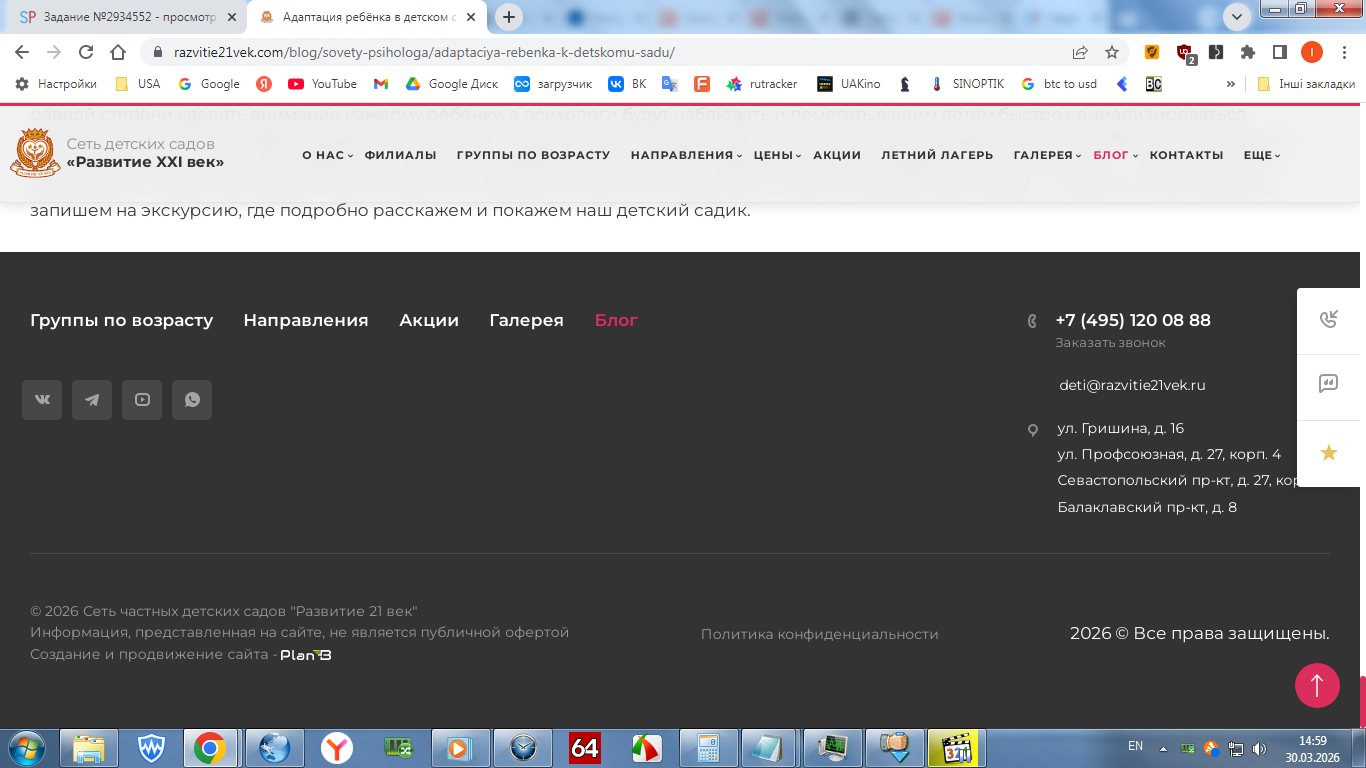Click the share page icon in address bar
Image resolution: width=1366 pixels, height=768 pixels.
1080,52
